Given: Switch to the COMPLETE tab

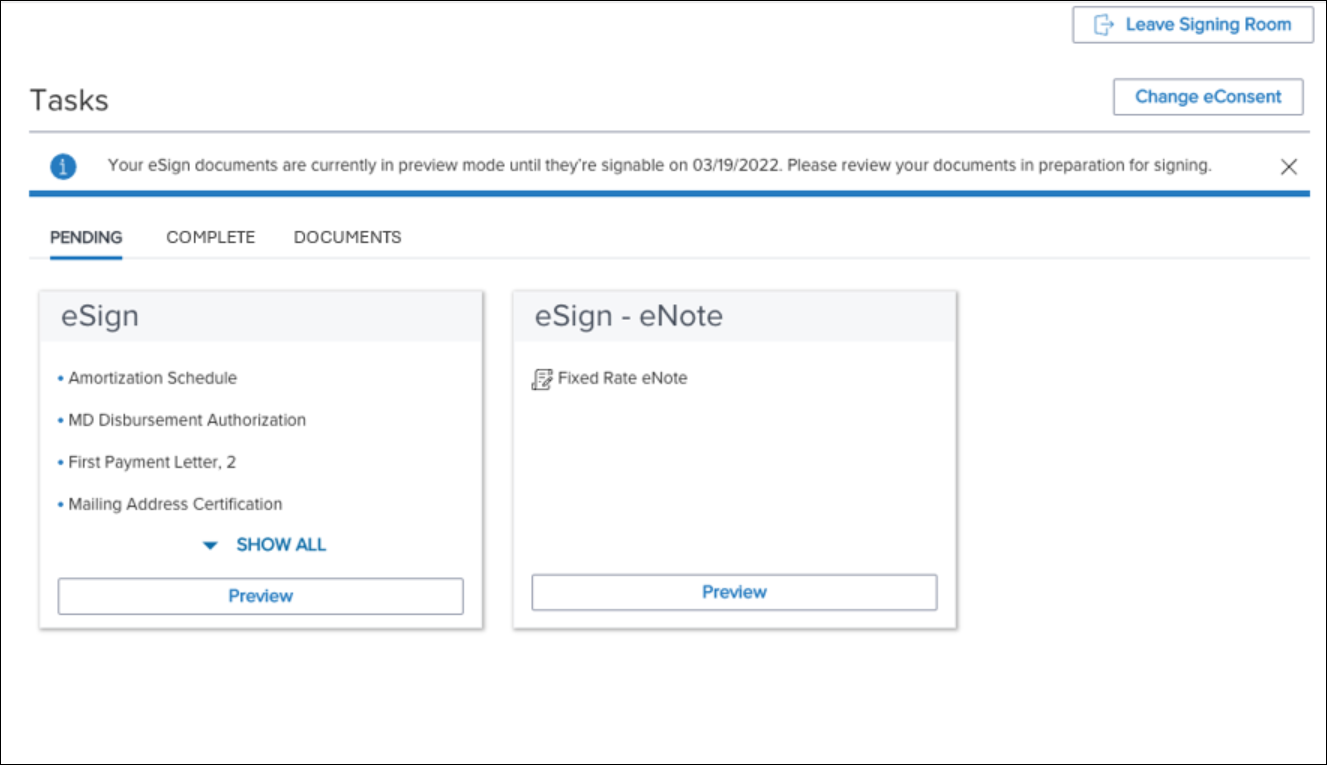Looking at the screenshot, I should tap(209, 237).
